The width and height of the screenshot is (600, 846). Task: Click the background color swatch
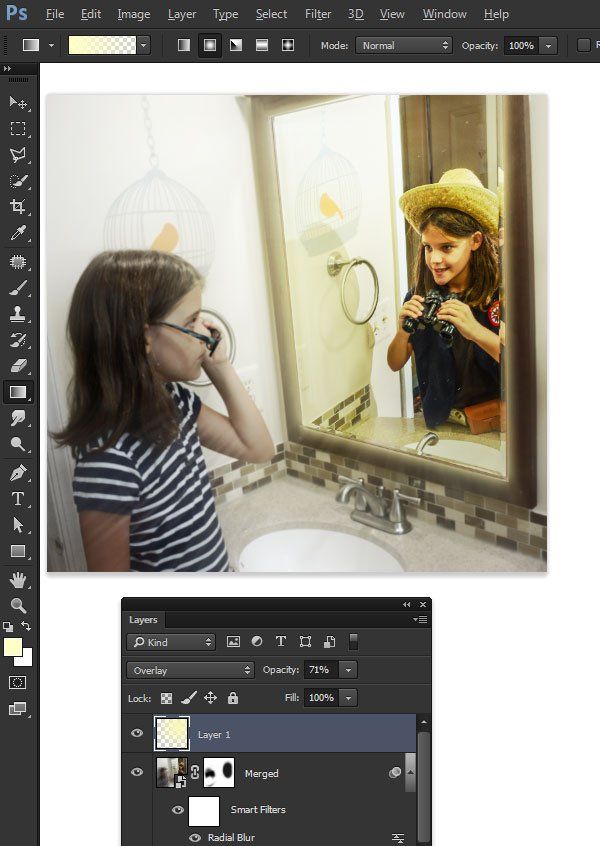[x=26, y=659]
